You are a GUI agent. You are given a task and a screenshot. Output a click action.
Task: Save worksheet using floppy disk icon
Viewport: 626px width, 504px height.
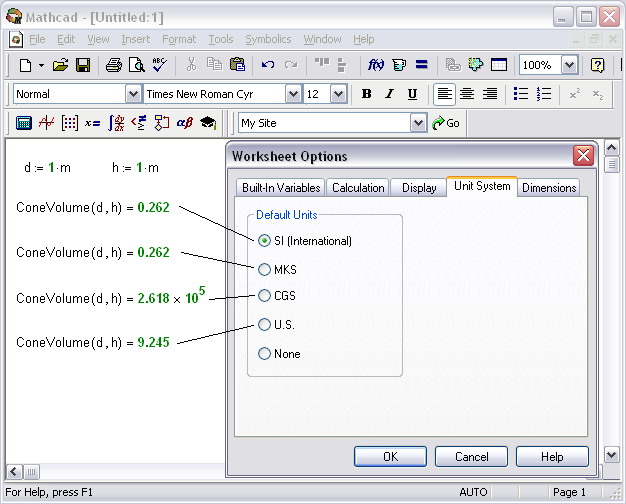pyautogui.click(x=83, y=65)
